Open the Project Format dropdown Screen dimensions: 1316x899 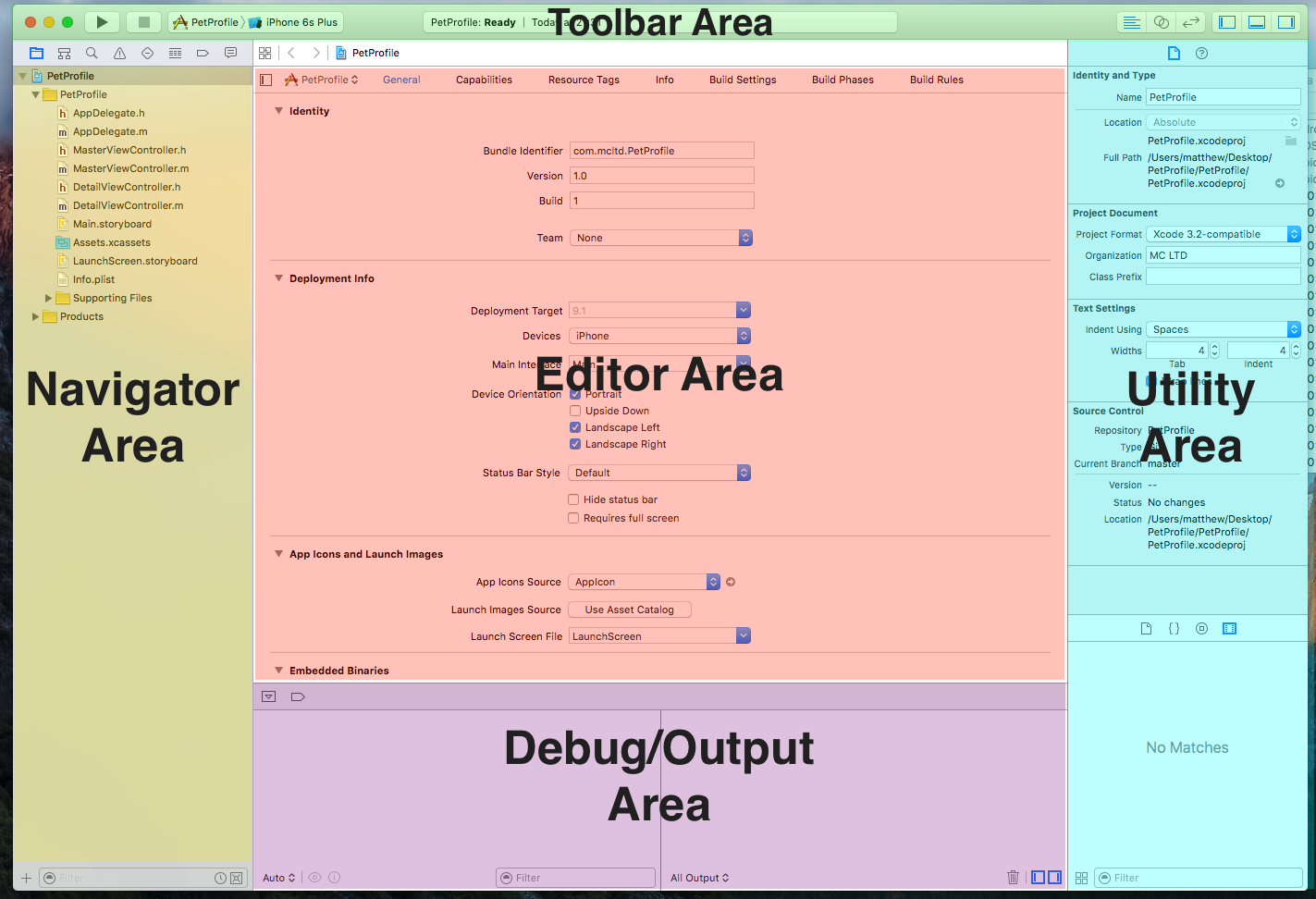click(x=1224, y=234)
